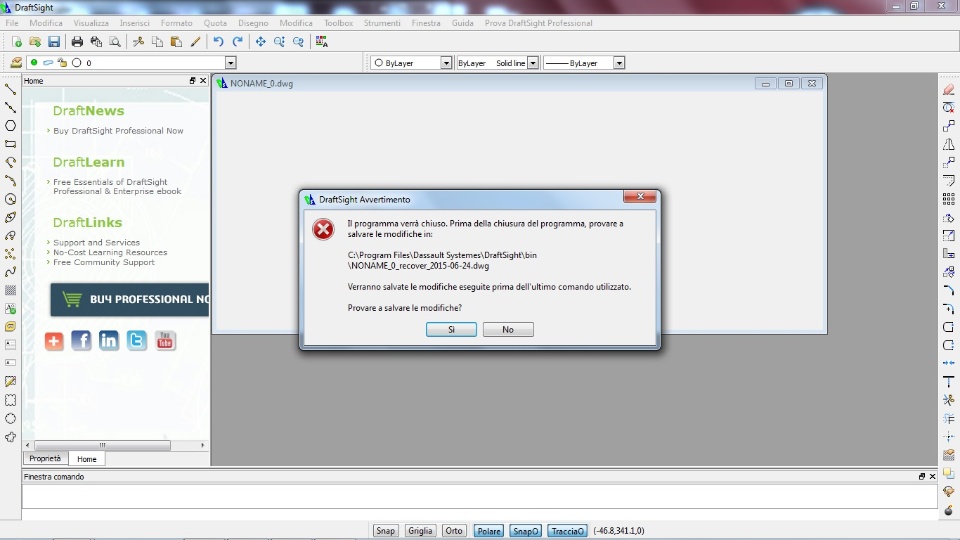This screenshot has width=960, height=540.
Task: Close the DraftSight Avvertimento dialog
Action: point(640,197)
